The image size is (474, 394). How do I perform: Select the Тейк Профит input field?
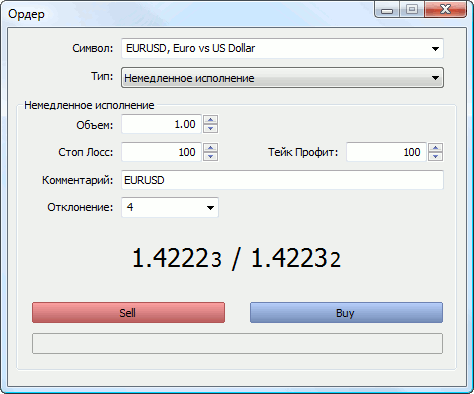(x=386, y=152)
